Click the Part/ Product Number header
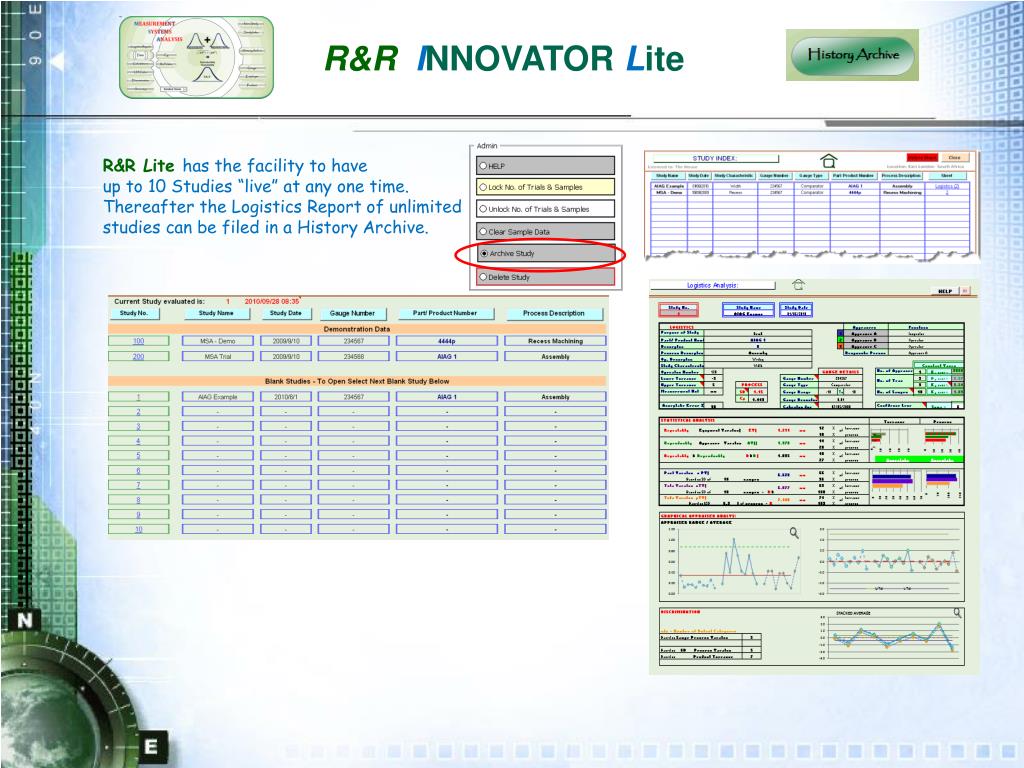This screenshot has width=1024, height=768. (445, 313)
